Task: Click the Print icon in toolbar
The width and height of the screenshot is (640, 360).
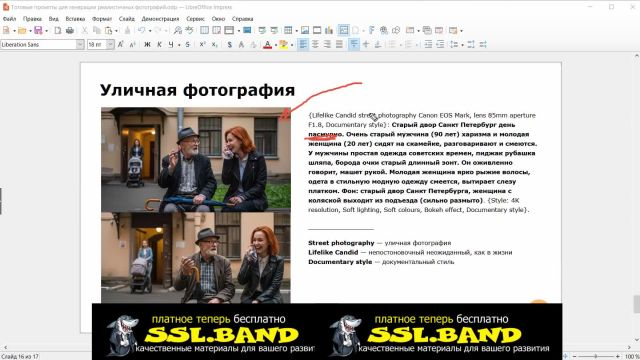Action: (x=70, y=30)
